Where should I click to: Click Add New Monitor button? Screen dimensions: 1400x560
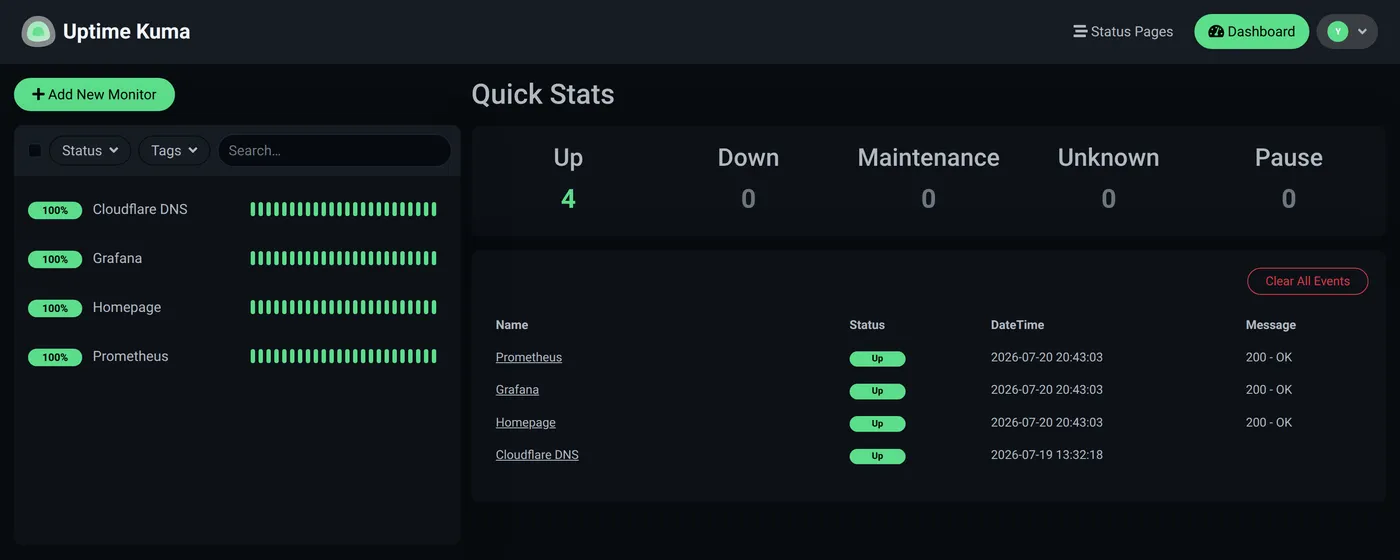(94, 94)
